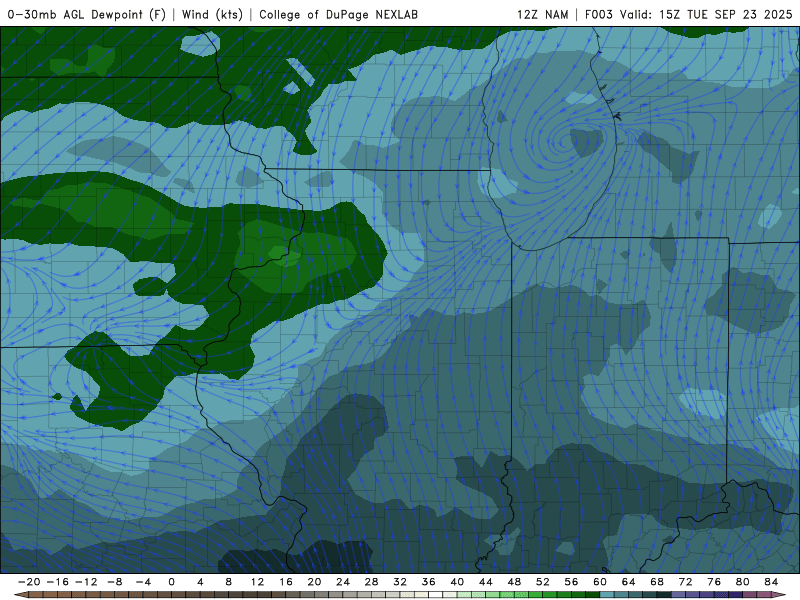This screenshot has width=800, height=600.
Task: Click the -8 value on the legend
Action: click(114, 582)
